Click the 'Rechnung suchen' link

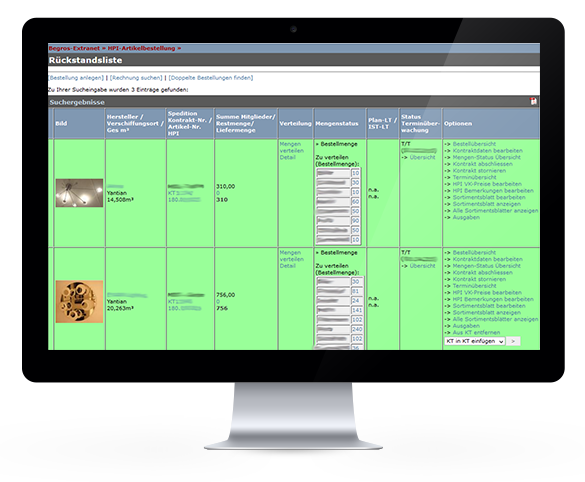[136, 78]
